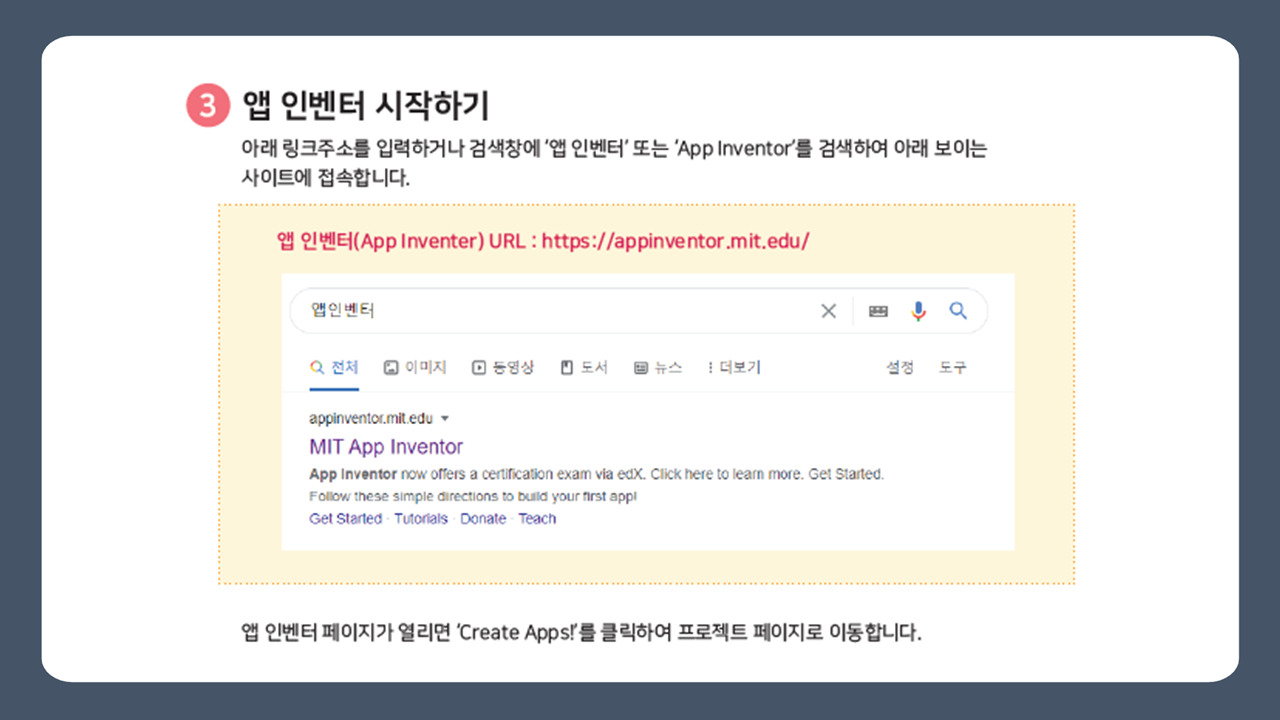This screenshot has height=720, width=1280.
Task: Click the Get Started sitelink
Action: (x=345, y=518)
